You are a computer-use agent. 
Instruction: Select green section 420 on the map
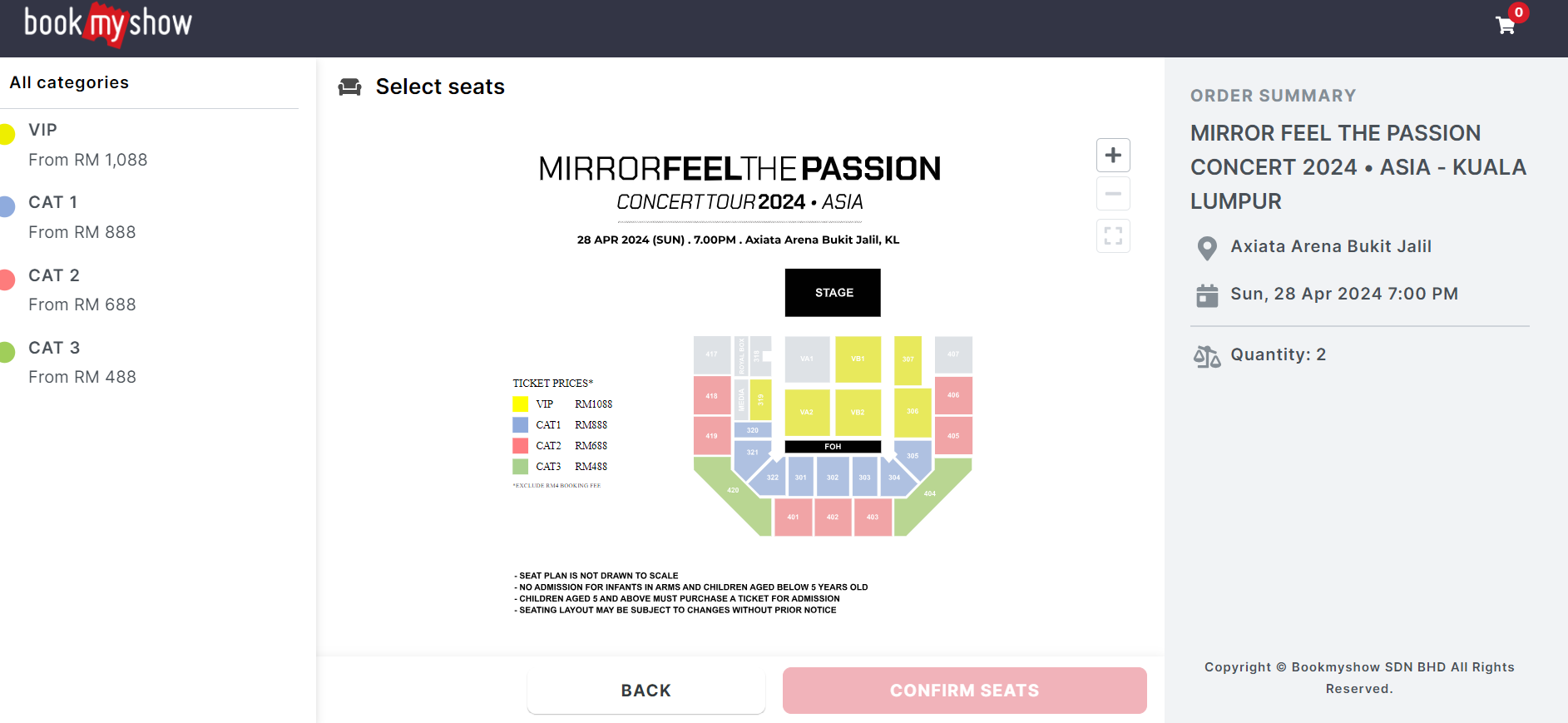tap(732, 493)
